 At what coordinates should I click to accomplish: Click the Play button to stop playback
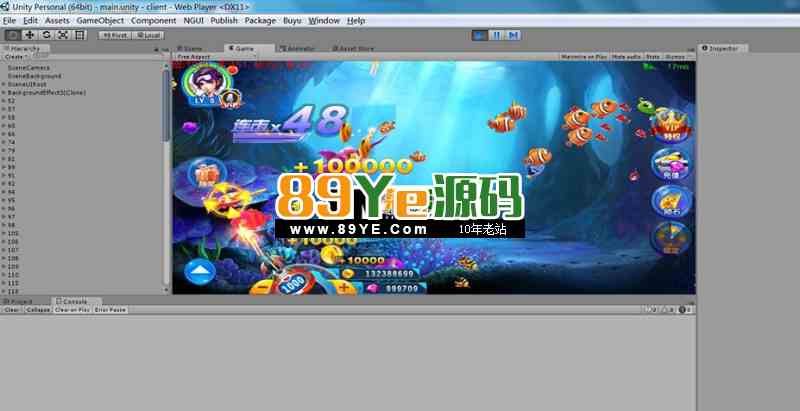(x=480, y=35)
